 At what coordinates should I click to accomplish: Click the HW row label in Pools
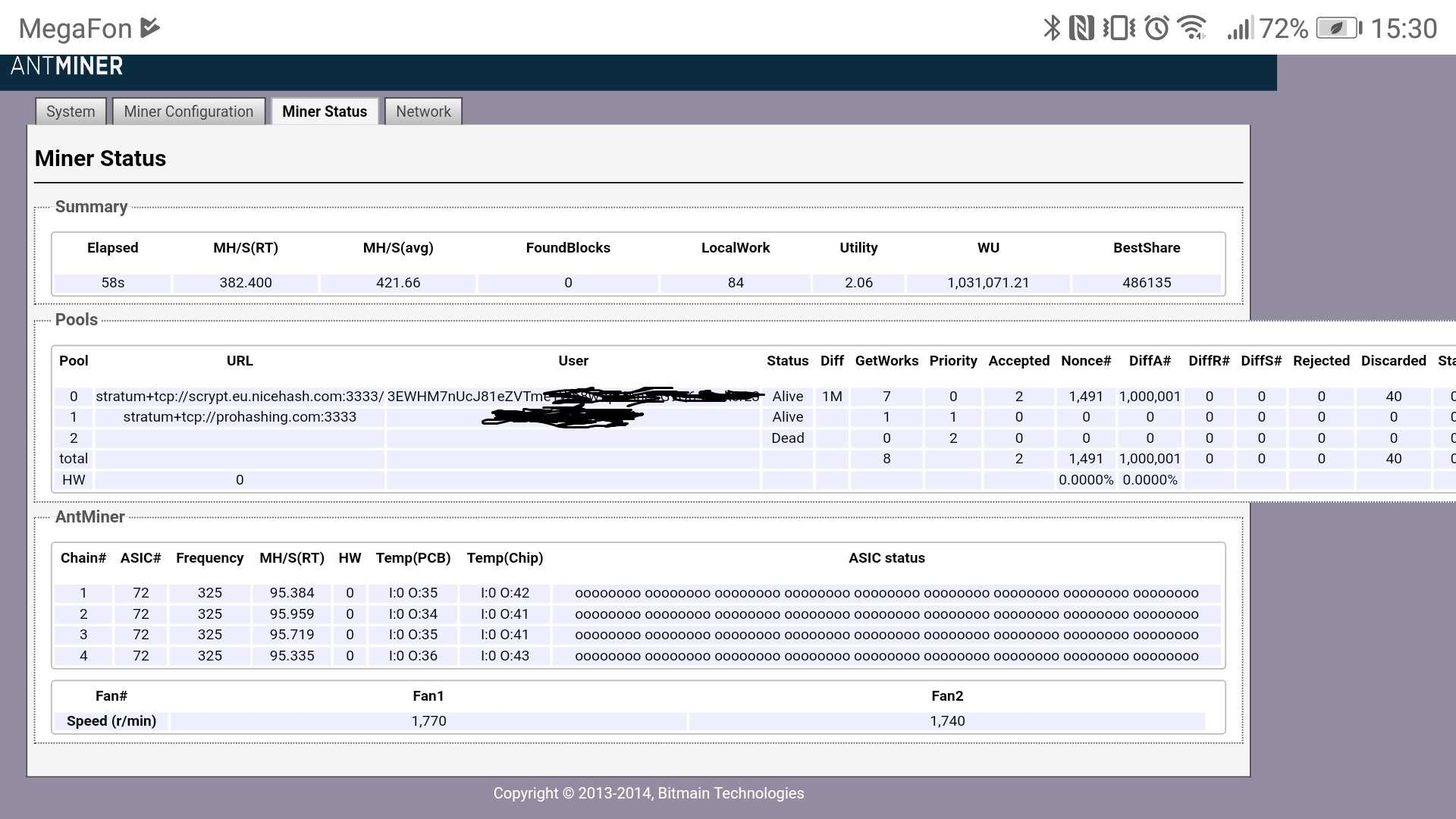click(x=74, y=480)
